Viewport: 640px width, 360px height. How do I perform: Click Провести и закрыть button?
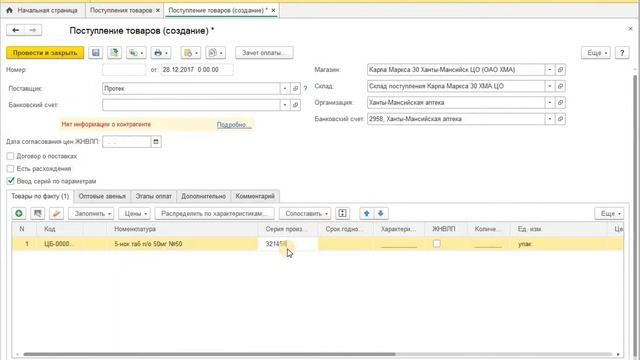[45, 53]
